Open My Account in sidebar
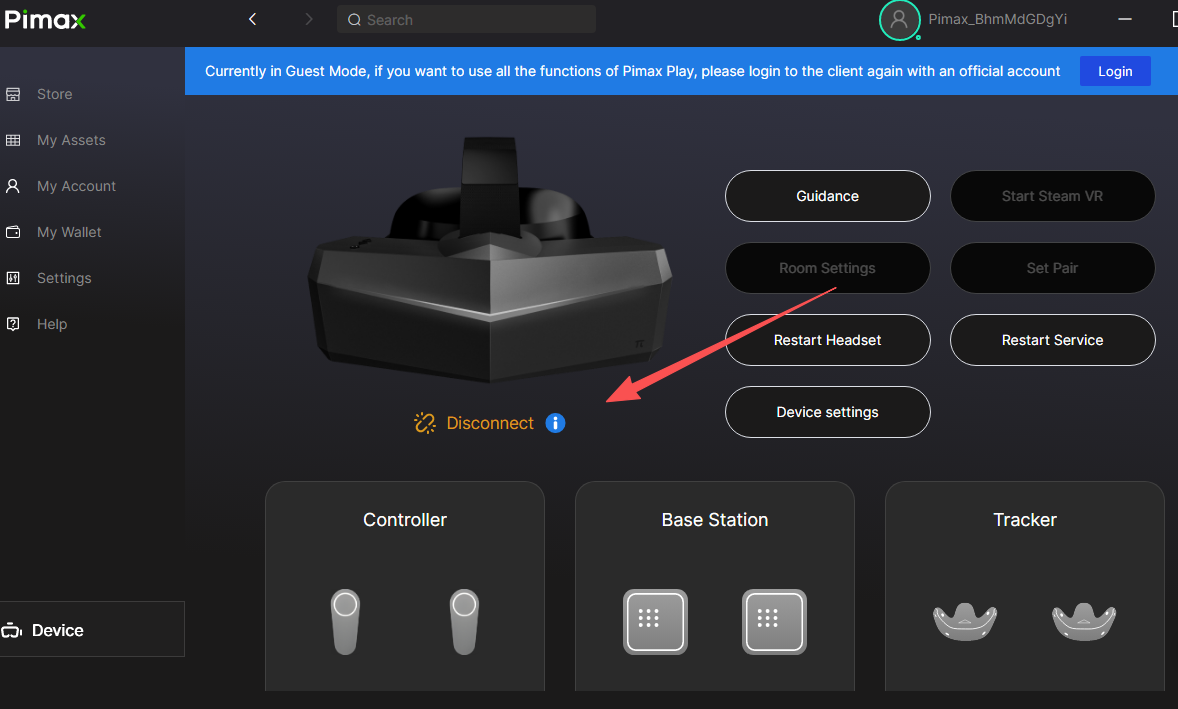 click(x=77, y=186)
